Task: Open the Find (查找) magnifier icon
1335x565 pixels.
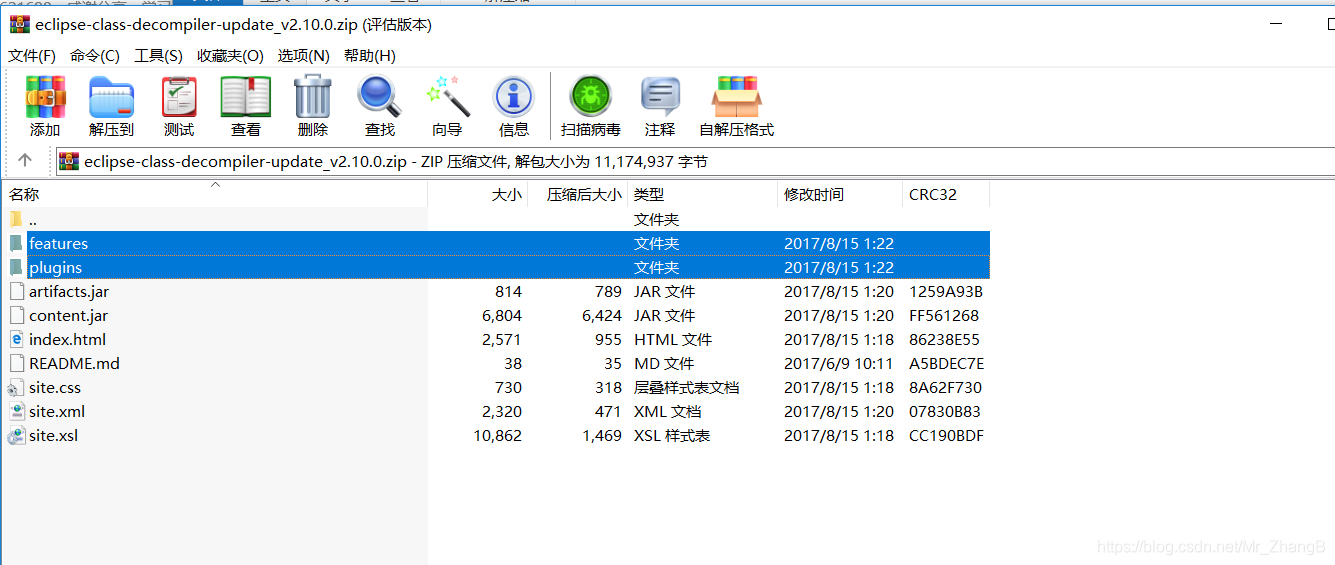Action: tap(380, 97)
